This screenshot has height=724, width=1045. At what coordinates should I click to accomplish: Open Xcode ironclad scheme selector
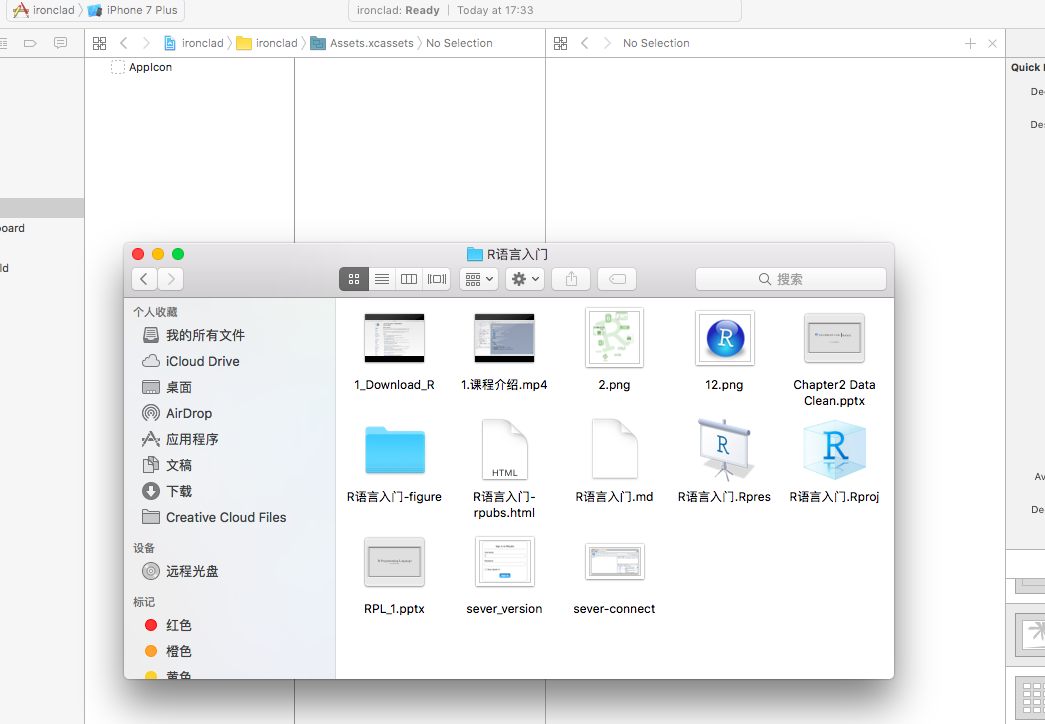[44, 10]
